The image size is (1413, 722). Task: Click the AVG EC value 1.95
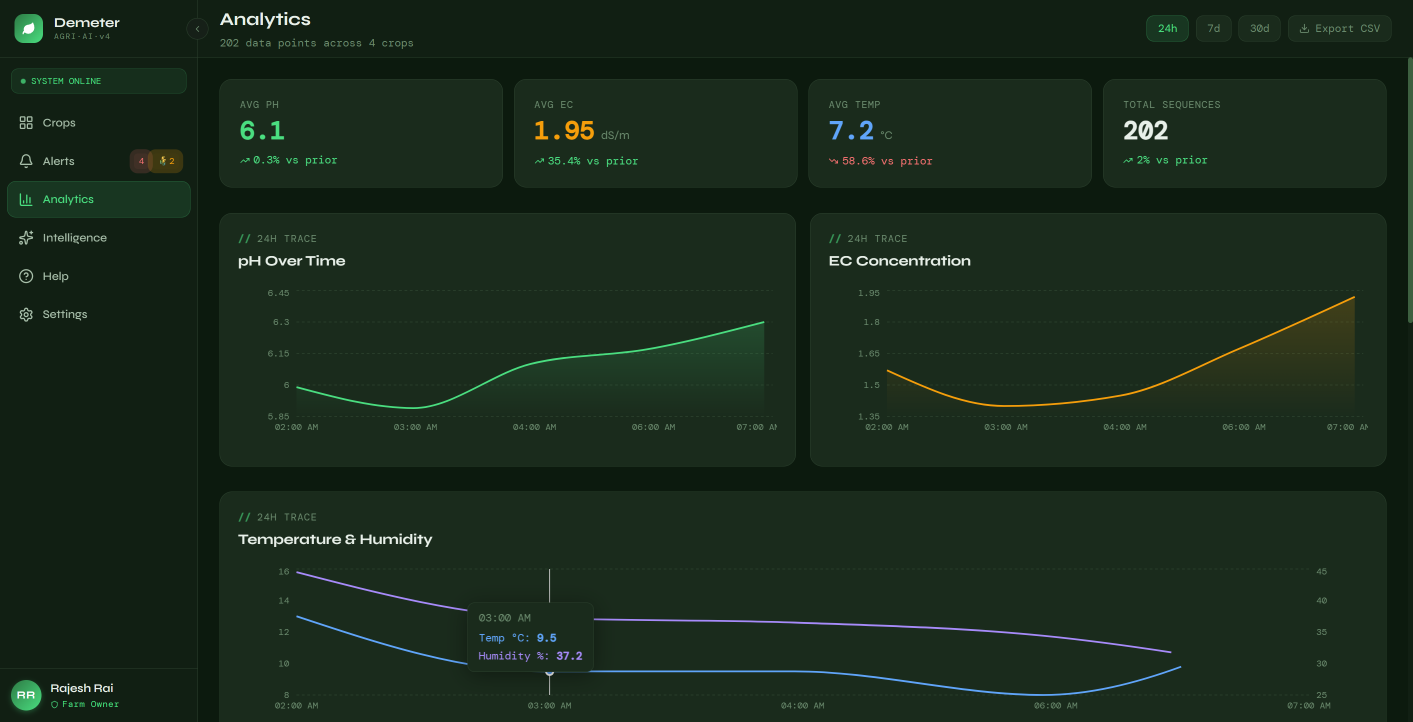564,131
